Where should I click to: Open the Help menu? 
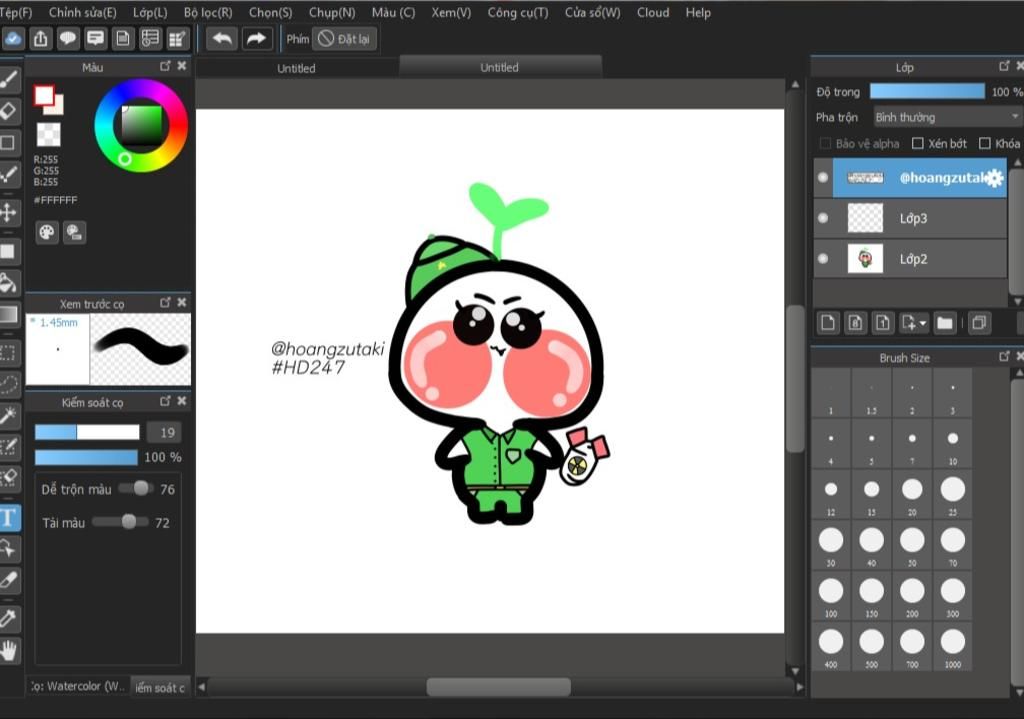pyautogui.click(x=698, y=12)
